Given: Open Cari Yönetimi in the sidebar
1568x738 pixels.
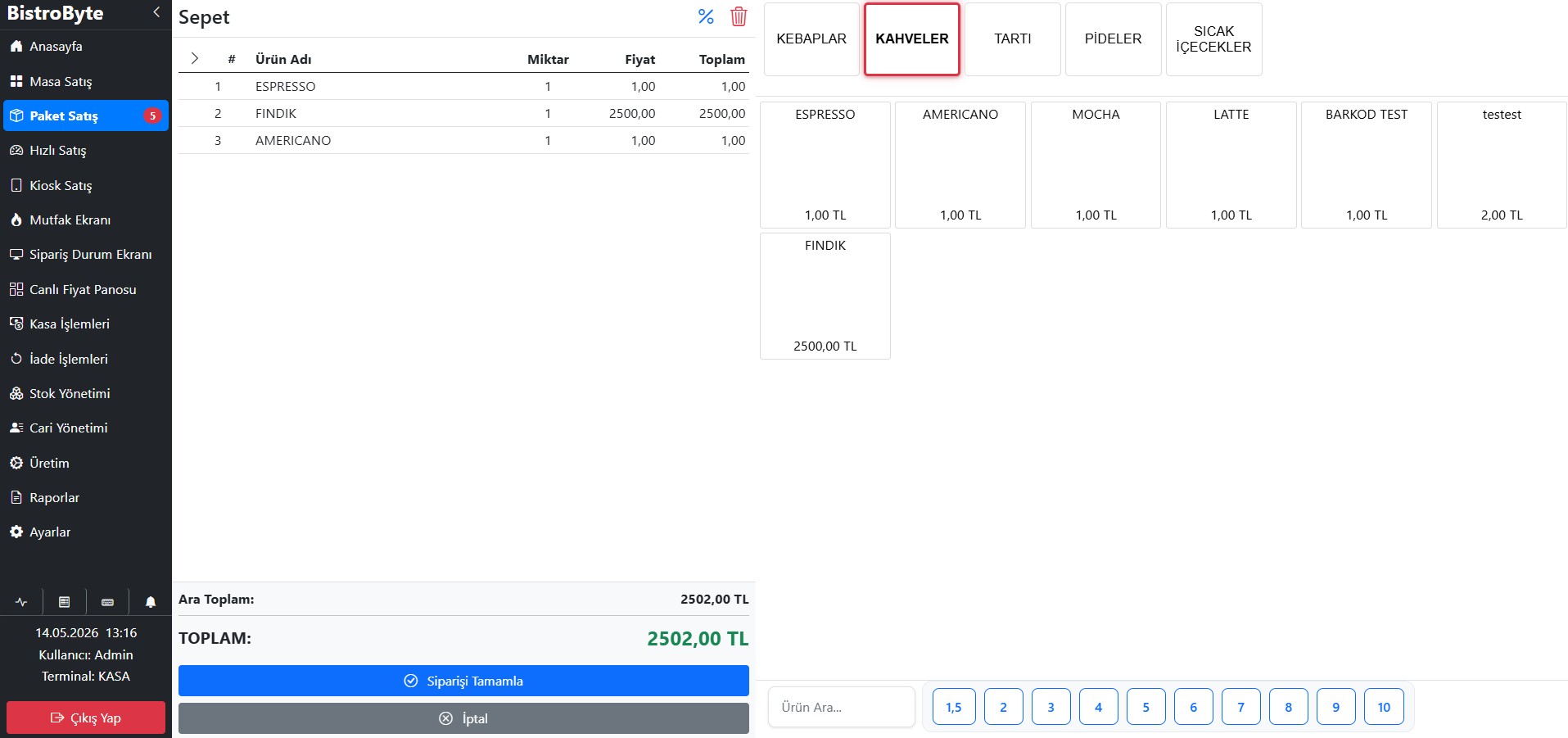Looking at the screenshot, I should 86,428.
